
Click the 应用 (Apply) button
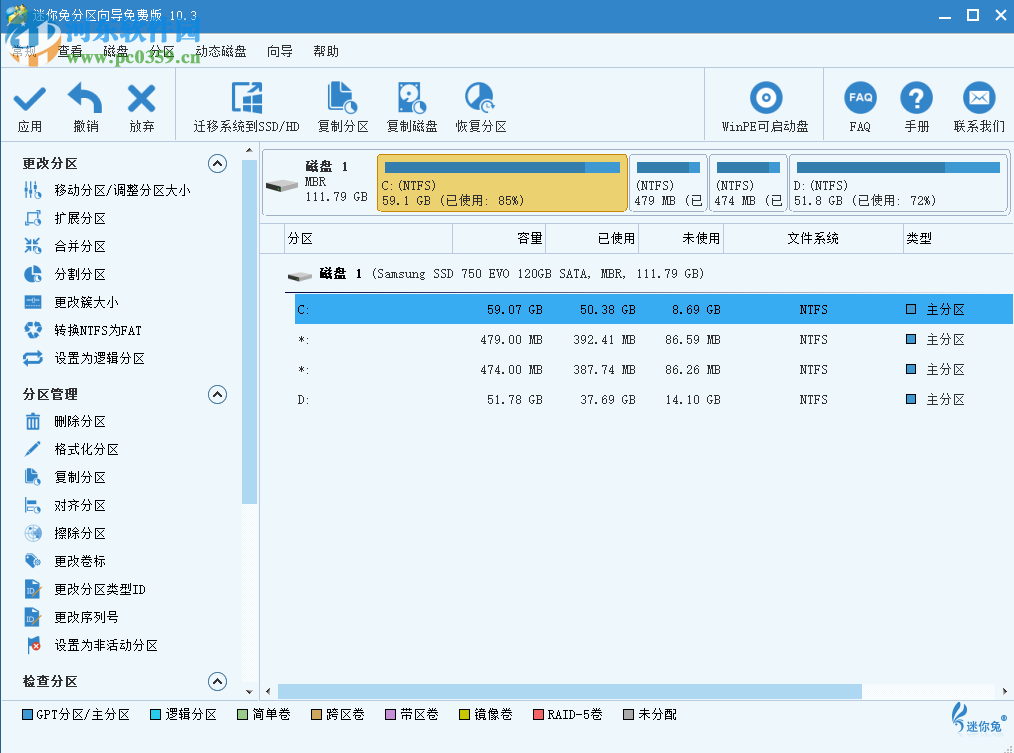click(x=29, y=103)
